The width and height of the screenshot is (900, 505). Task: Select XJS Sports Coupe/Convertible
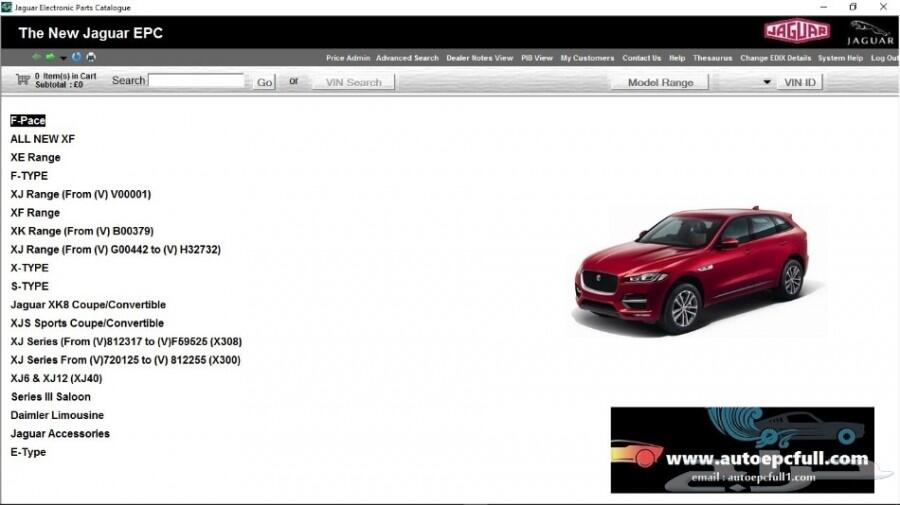[87, 323]
